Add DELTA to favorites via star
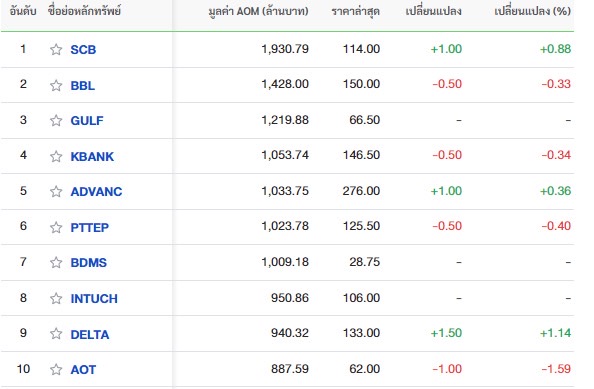 tap(56, 333)
